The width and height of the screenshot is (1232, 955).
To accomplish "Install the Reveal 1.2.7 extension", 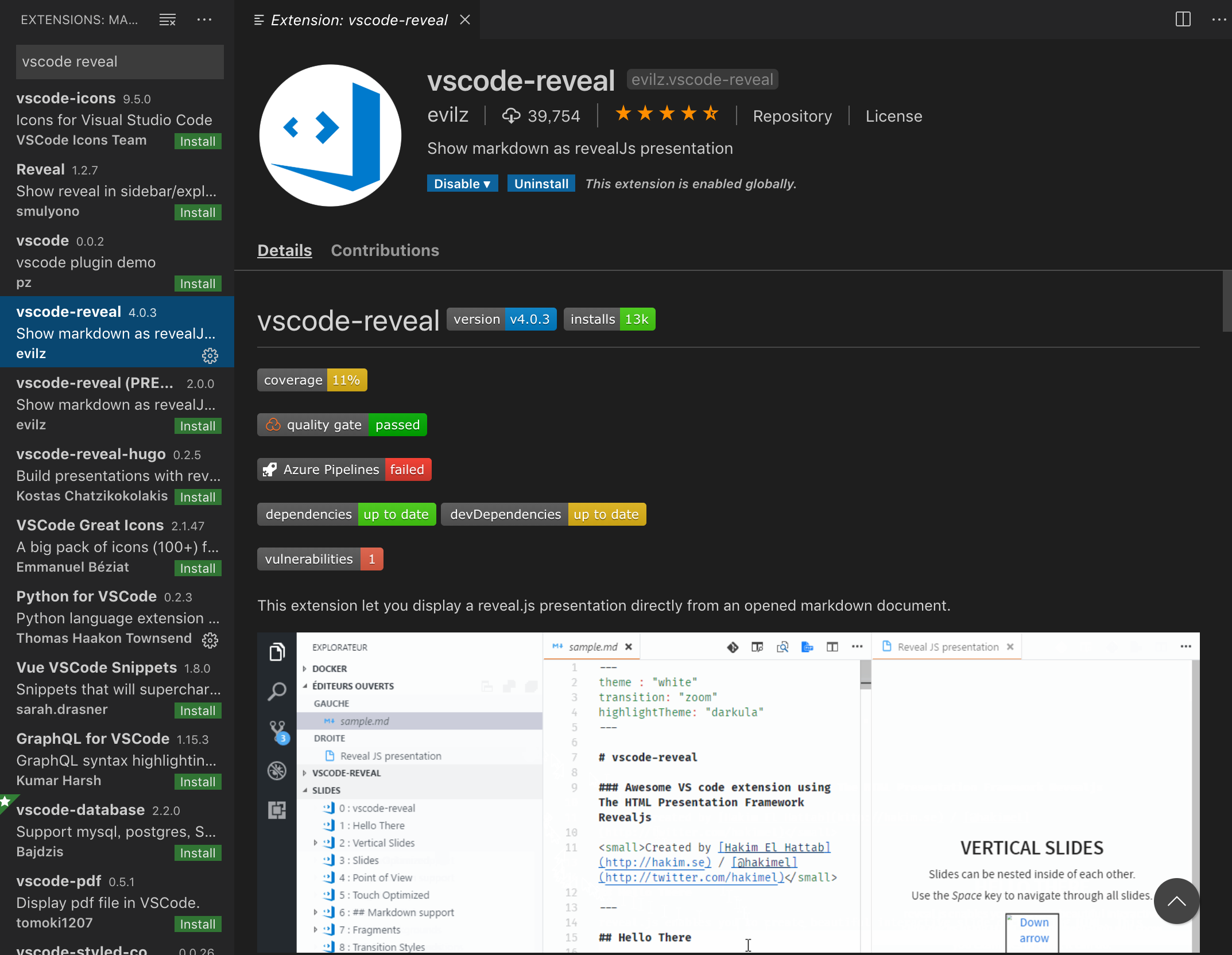I will pyautogui.click(x=197, y=212).
